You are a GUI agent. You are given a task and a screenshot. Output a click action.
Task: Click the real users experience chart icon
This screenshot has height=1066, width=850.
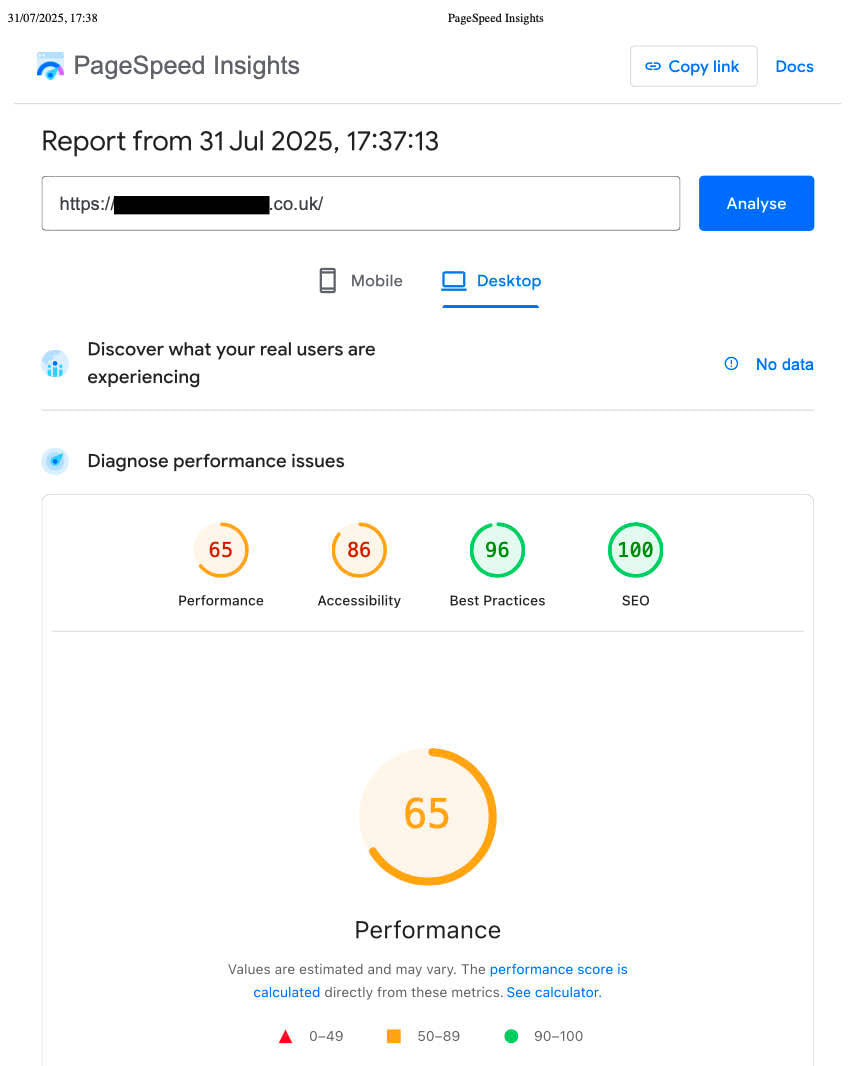click(x=55, y=364)
